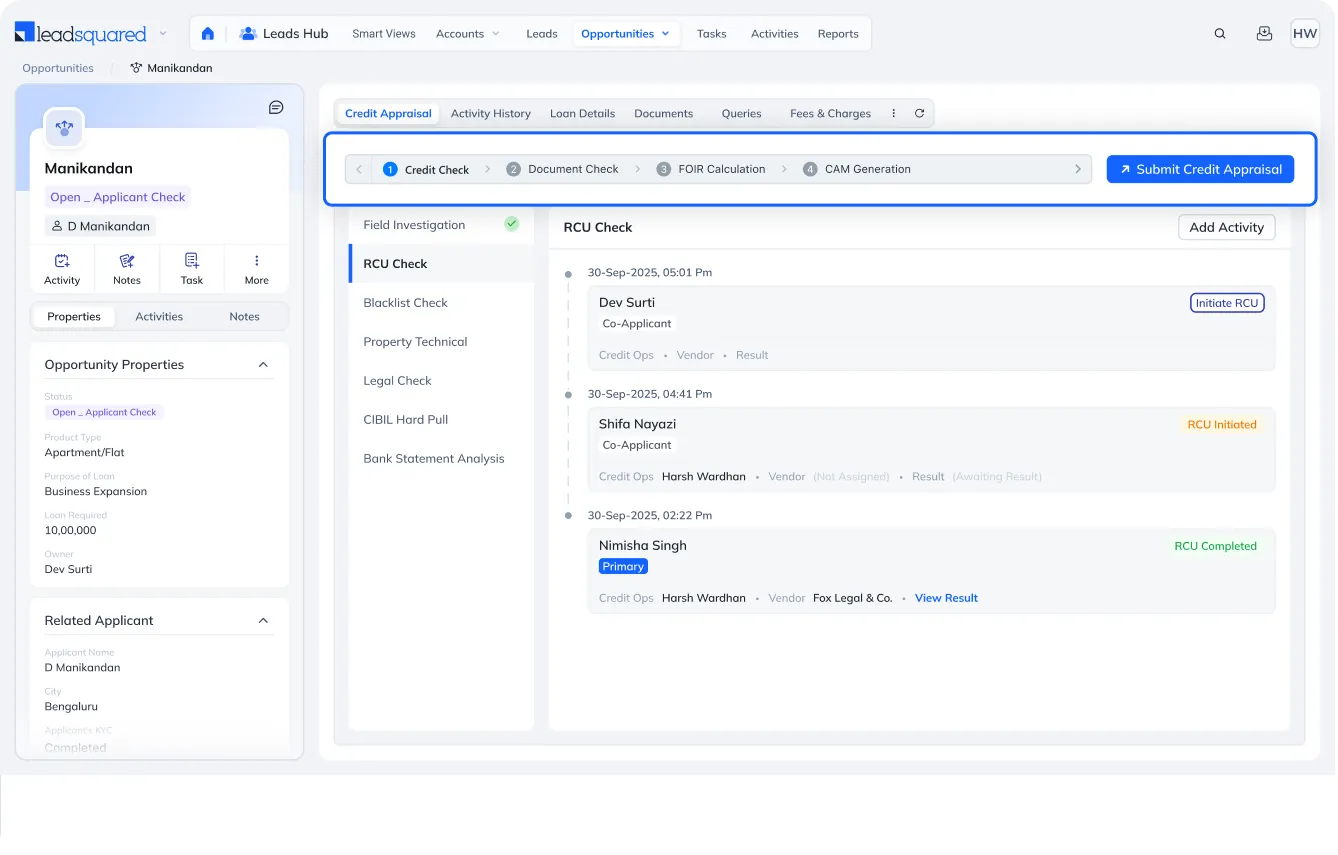Click the Home icon in navigation bar
The width and height of the screenshot is (1338, 855).
208,34
